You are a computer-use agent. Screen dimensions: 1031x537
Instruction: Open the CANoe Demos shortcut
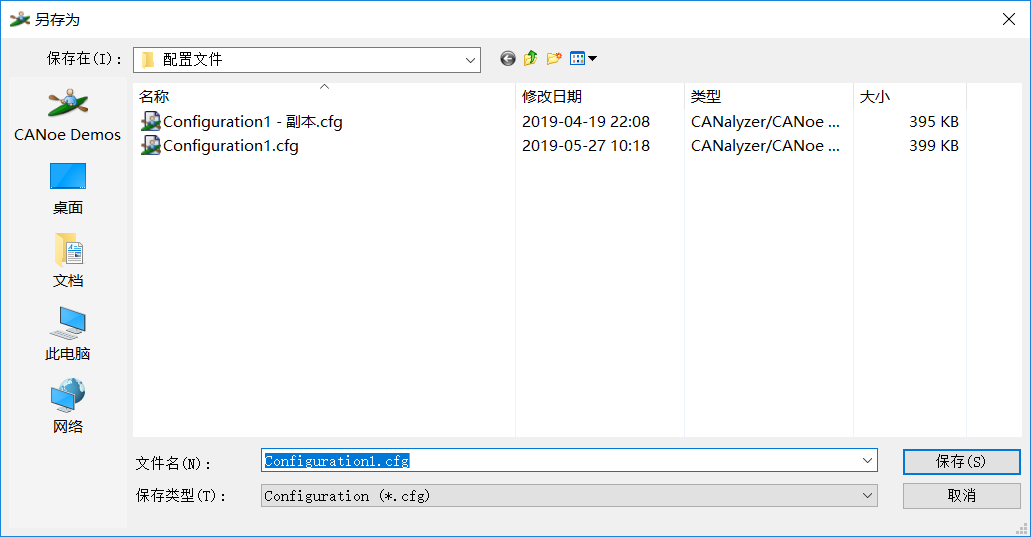(67, 116)
